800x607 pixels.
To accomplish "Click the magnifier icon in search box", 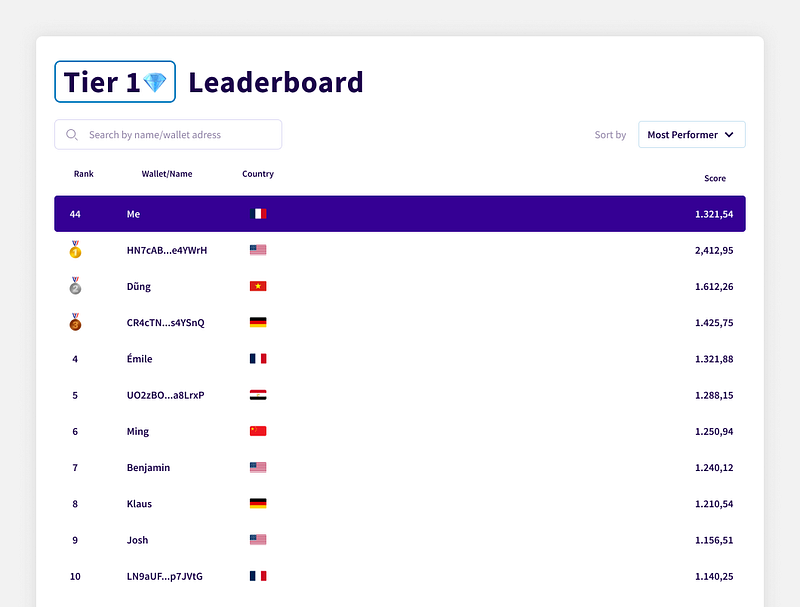I will (72, 135).
